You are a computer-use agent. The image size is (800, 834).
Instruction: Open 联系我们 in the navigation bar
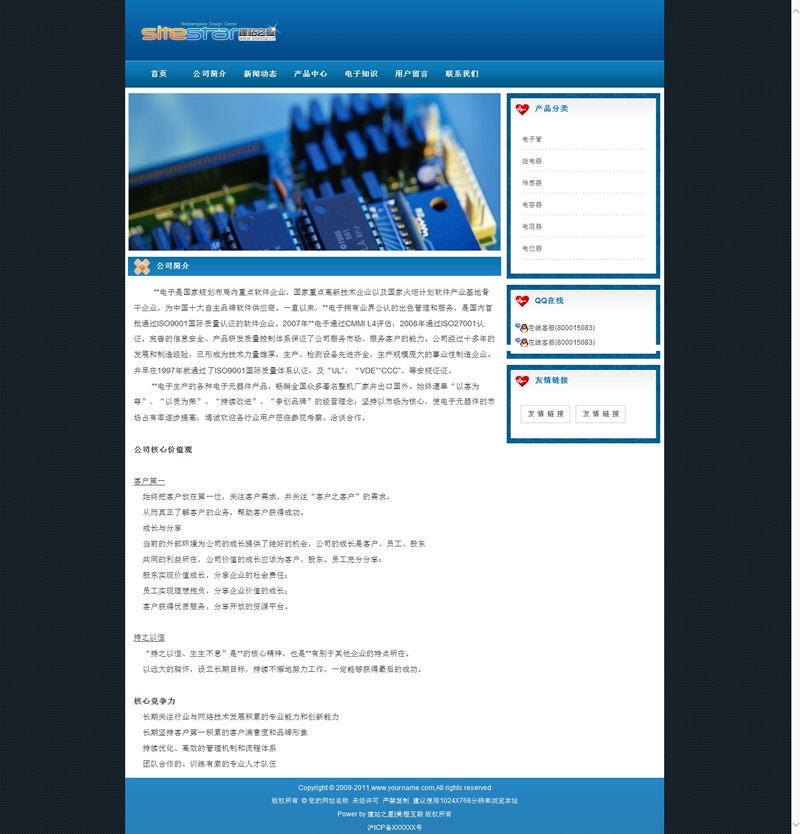[x=462, y=74]
